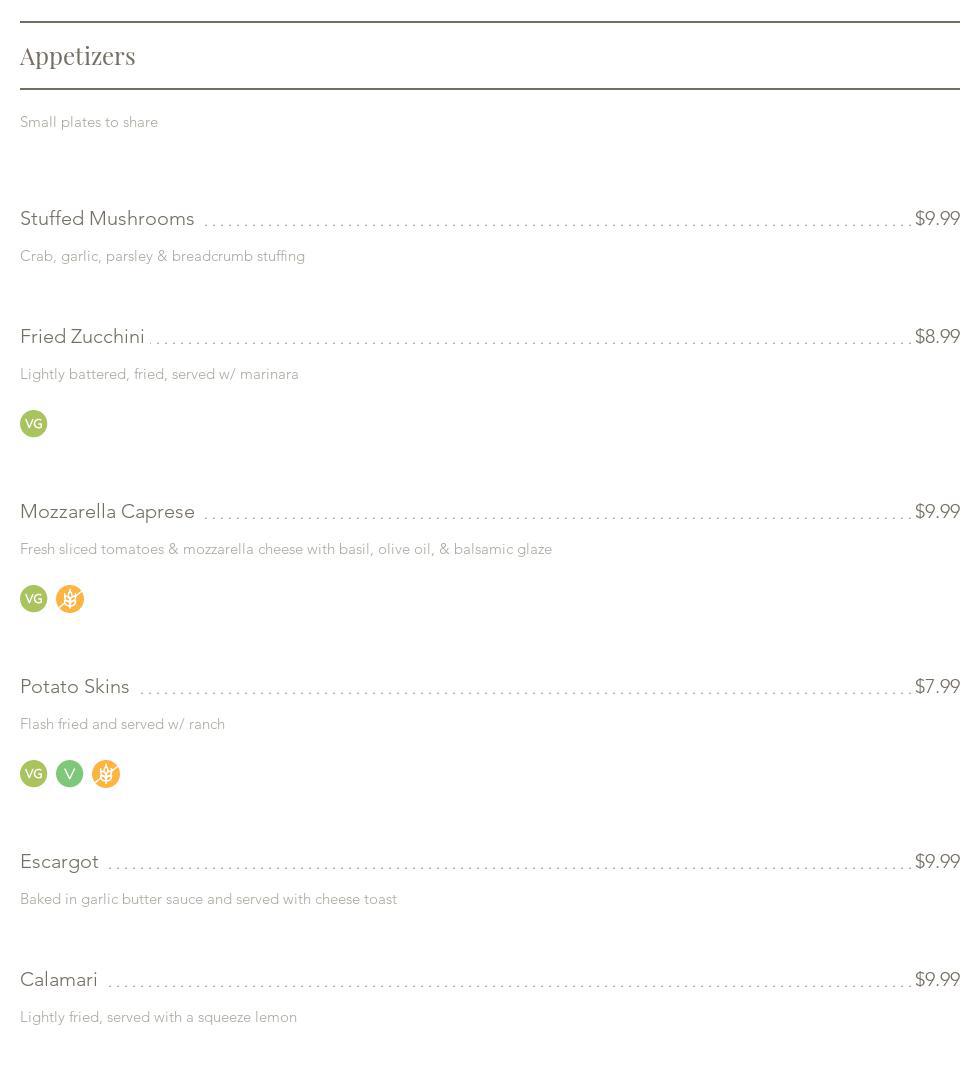Choose the Potato Skins menu item
965x1084 pixels.
75,687
